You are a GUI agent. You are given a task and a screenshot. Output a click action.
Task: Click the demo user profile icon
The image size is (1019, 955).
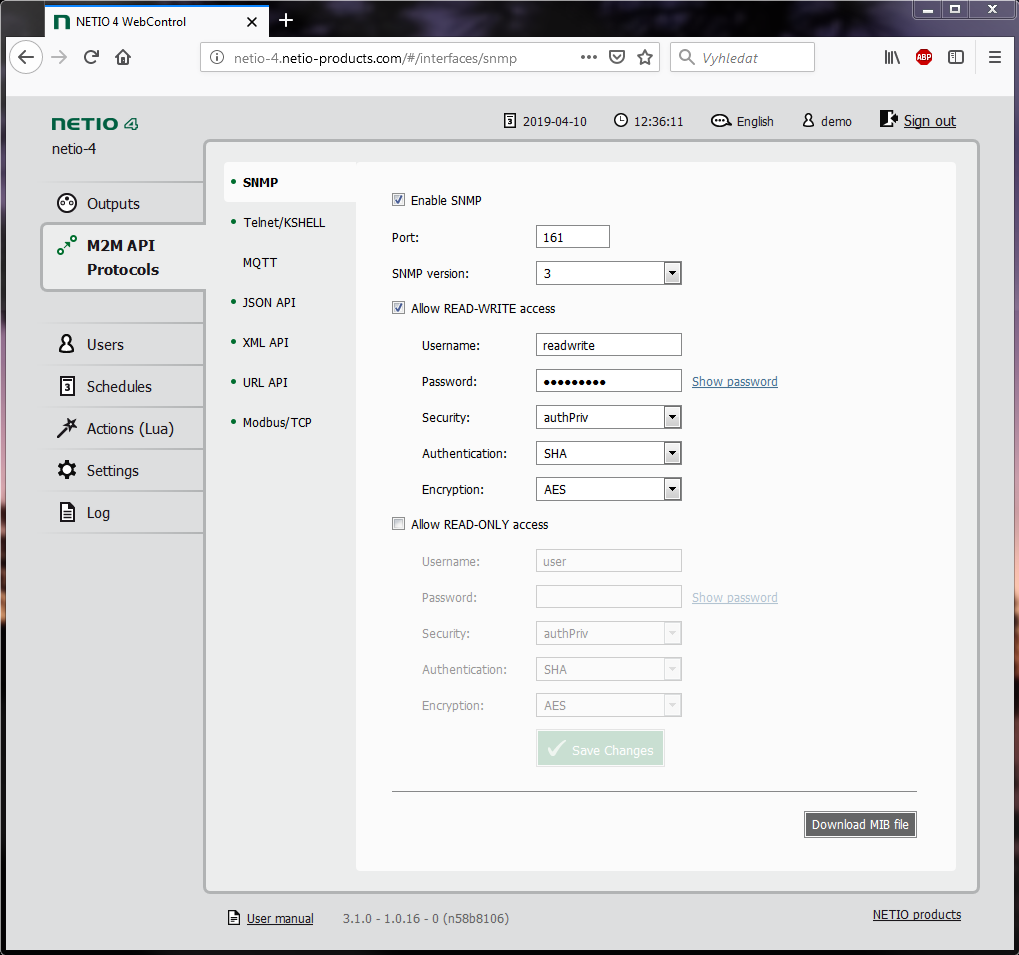tap(808, 121)
